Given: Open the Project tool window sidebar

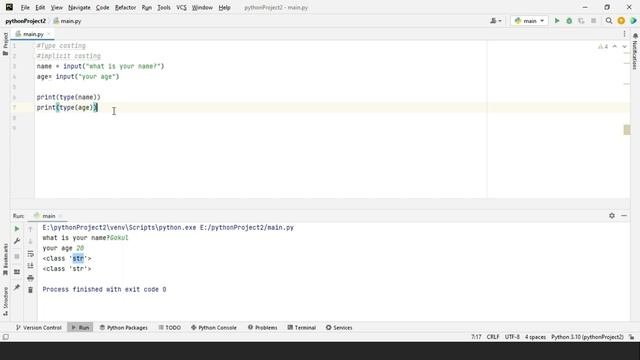Looking at the screenshot, I should pos(5,44).
